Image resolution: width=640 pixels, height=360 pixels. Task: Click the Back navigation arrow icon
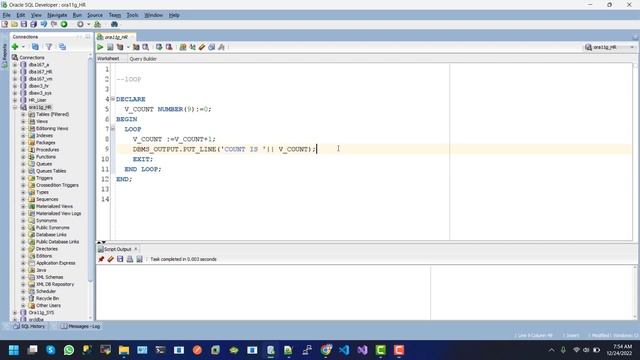click(x=44, y=24)
